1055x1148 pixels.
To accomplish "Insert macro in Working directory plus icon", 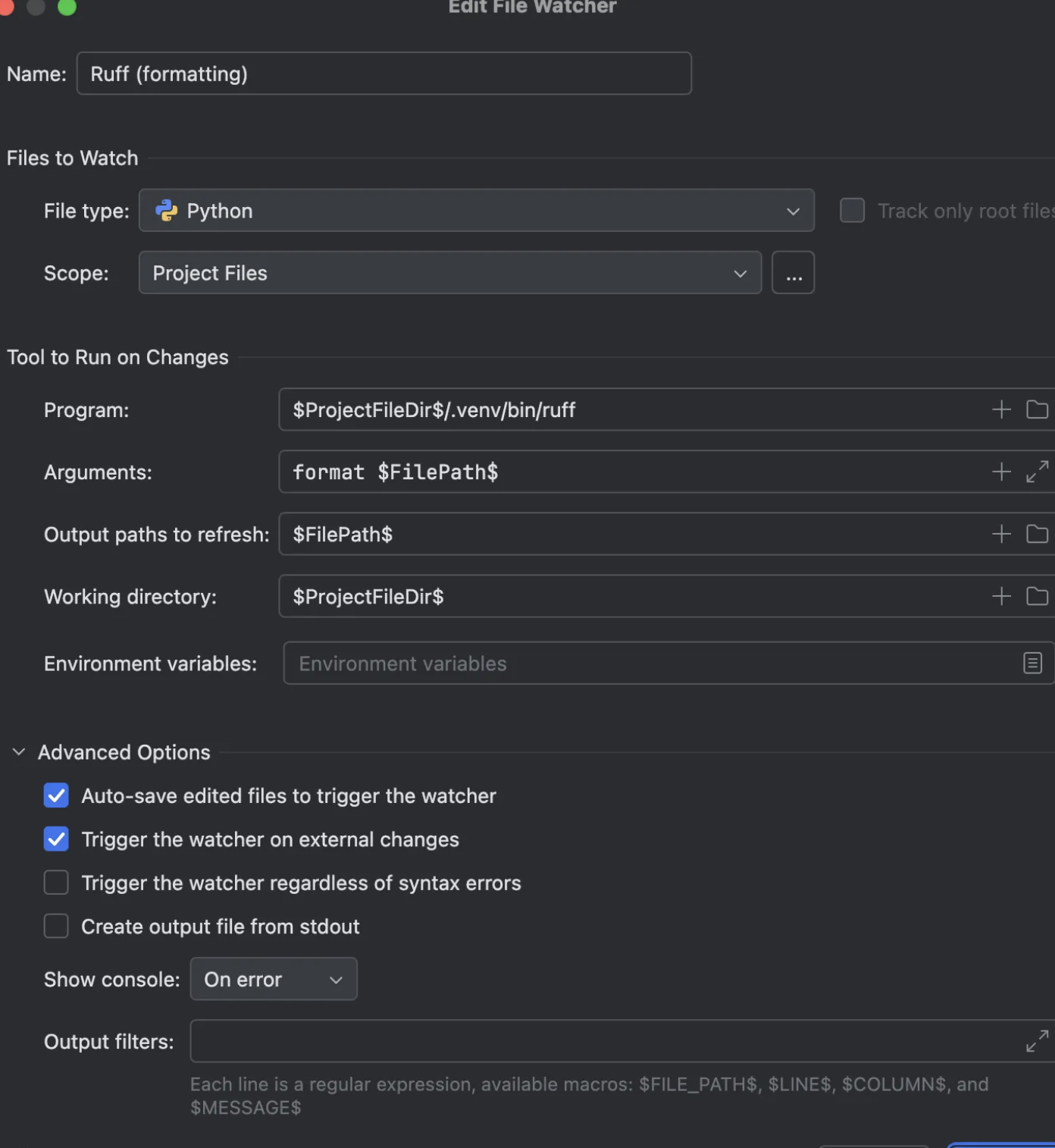I will click(x=1001, y=596).
